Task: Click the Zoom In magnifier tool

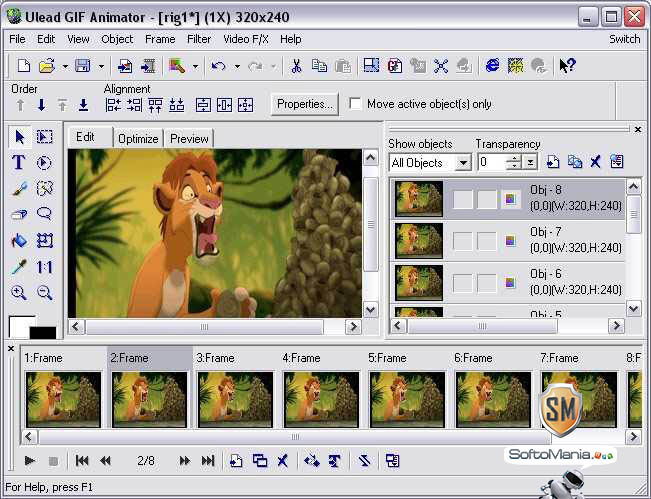Action: coord(19,293)
